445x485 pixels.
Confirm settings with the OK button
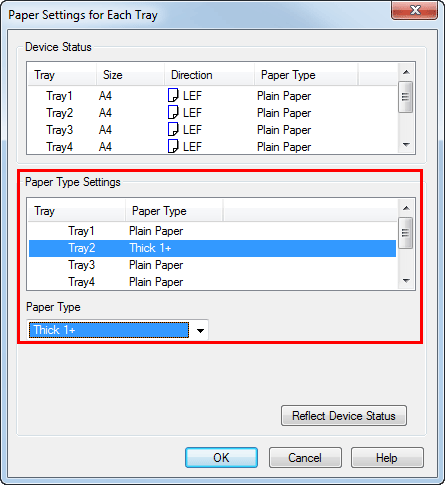click(x=221, y=458)
